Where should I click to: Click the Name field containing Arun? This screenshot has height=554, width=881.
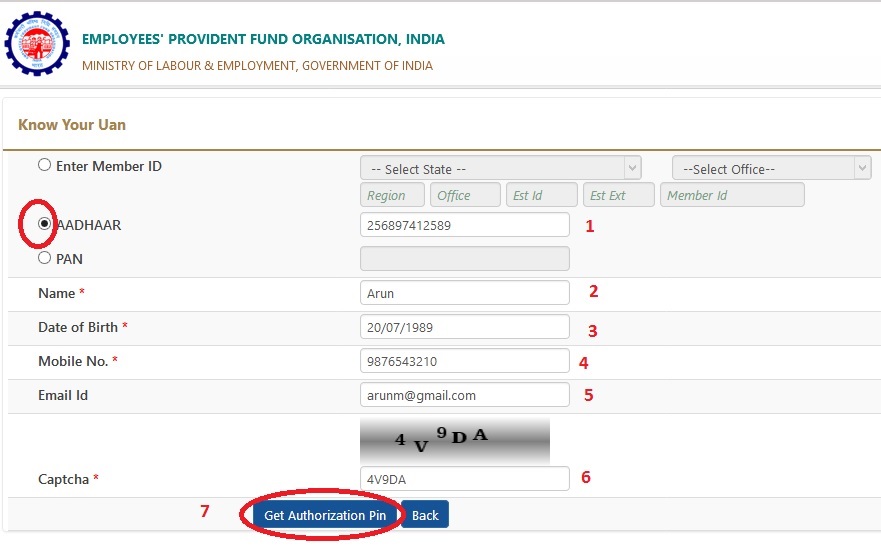tap(464, 293)
